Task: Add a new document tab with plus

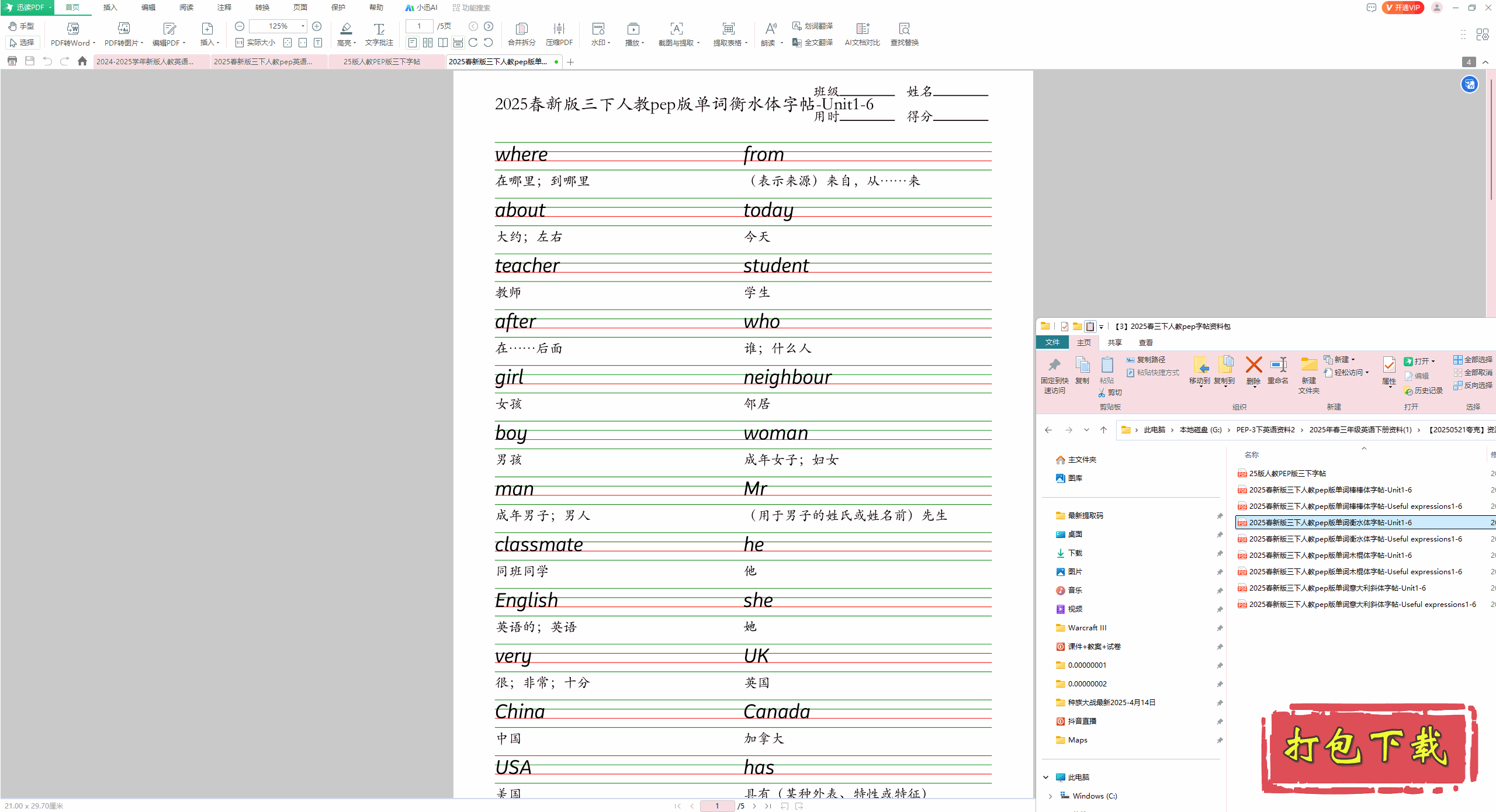Action: 570,62
